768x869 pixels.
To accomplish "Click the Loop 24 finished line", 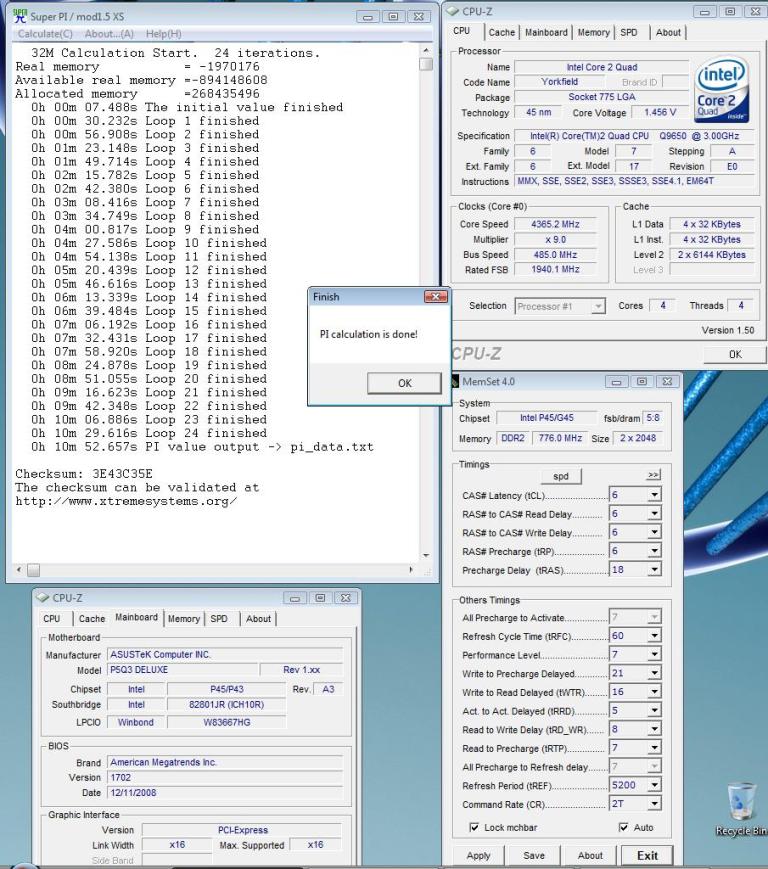I will [149, 433].
